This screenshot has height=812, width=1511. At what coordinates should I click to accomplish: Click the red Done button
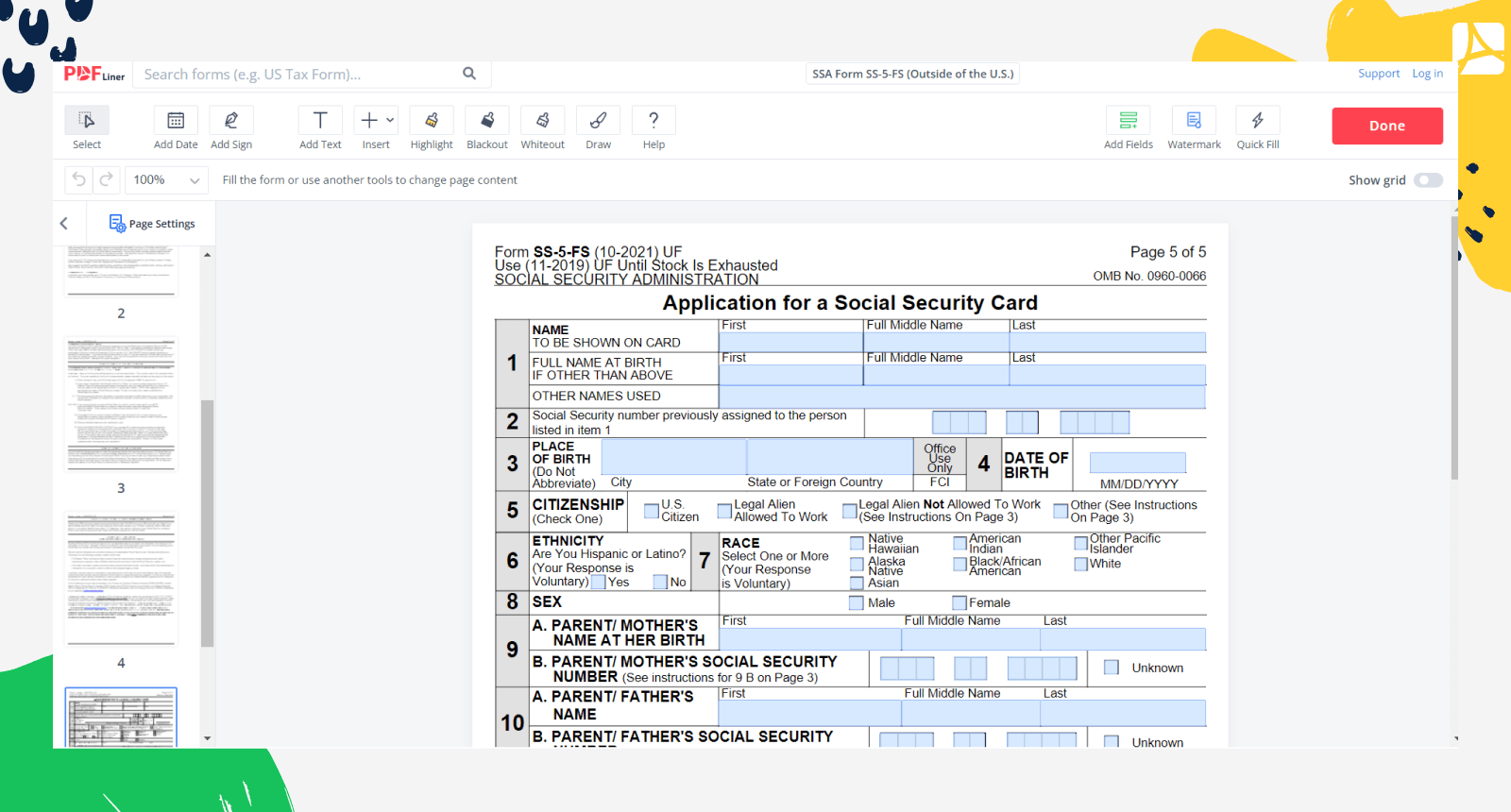(x=1386, y=126)
